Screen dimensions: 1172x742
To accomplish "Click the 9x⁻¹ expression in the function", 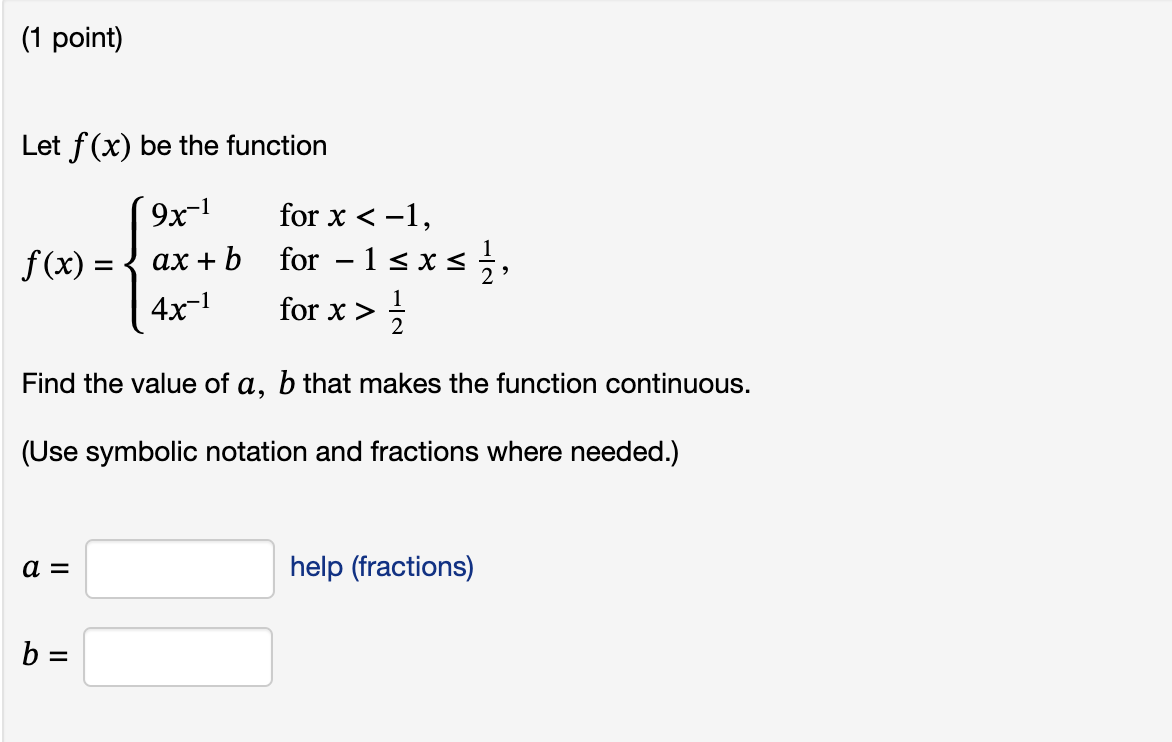I will click(x=180, y=212).
